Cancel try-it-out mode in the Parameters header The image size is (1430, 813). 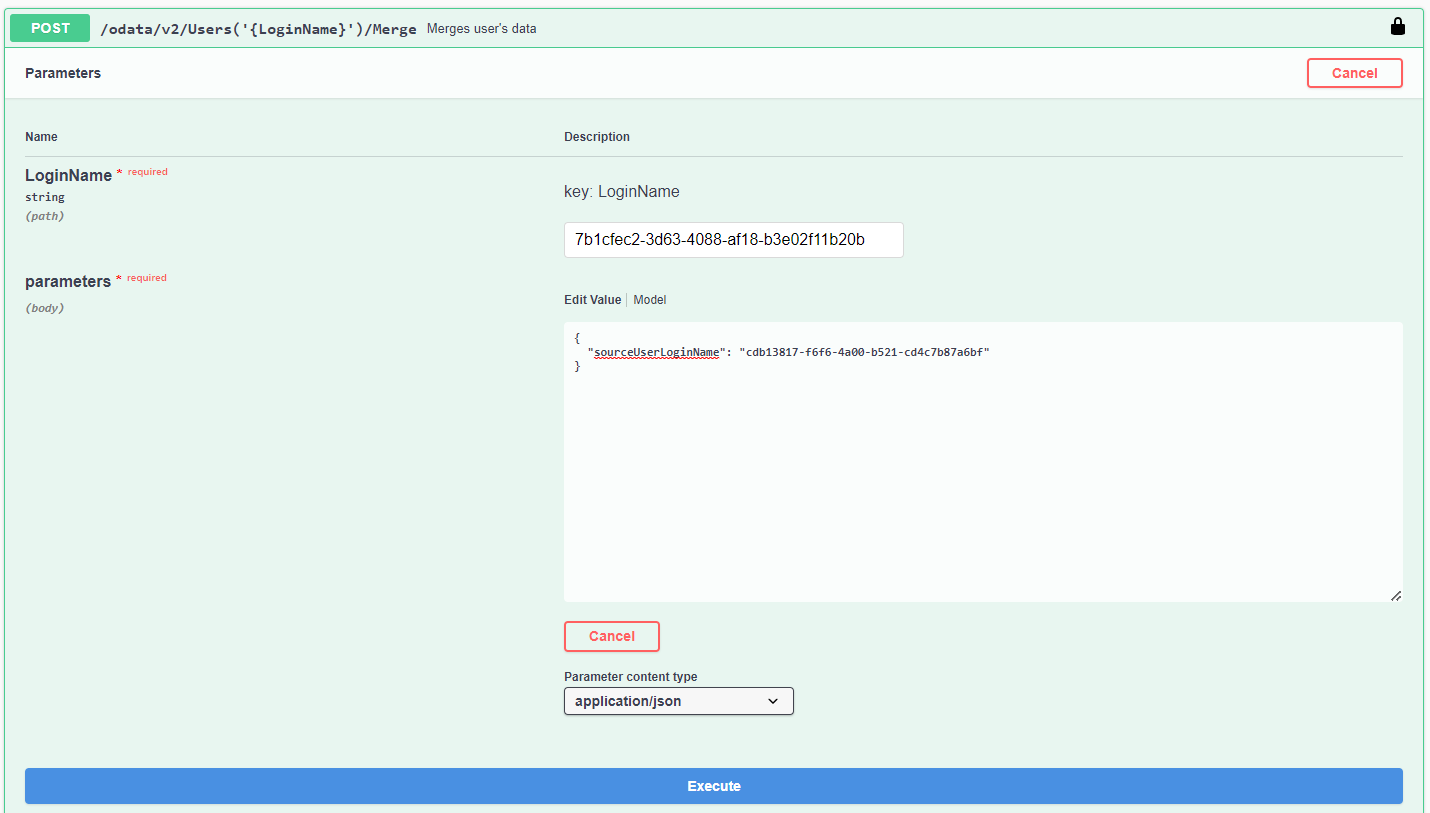(1354, 73)
